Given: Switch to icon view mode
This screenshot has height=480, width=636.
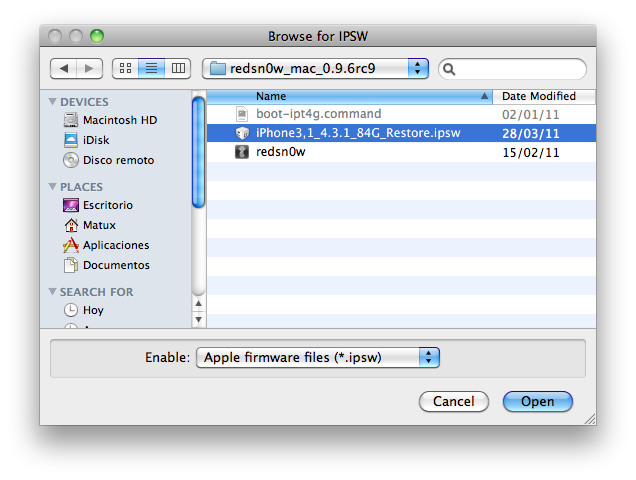Looking at the screenshot, I should point(125,68).
